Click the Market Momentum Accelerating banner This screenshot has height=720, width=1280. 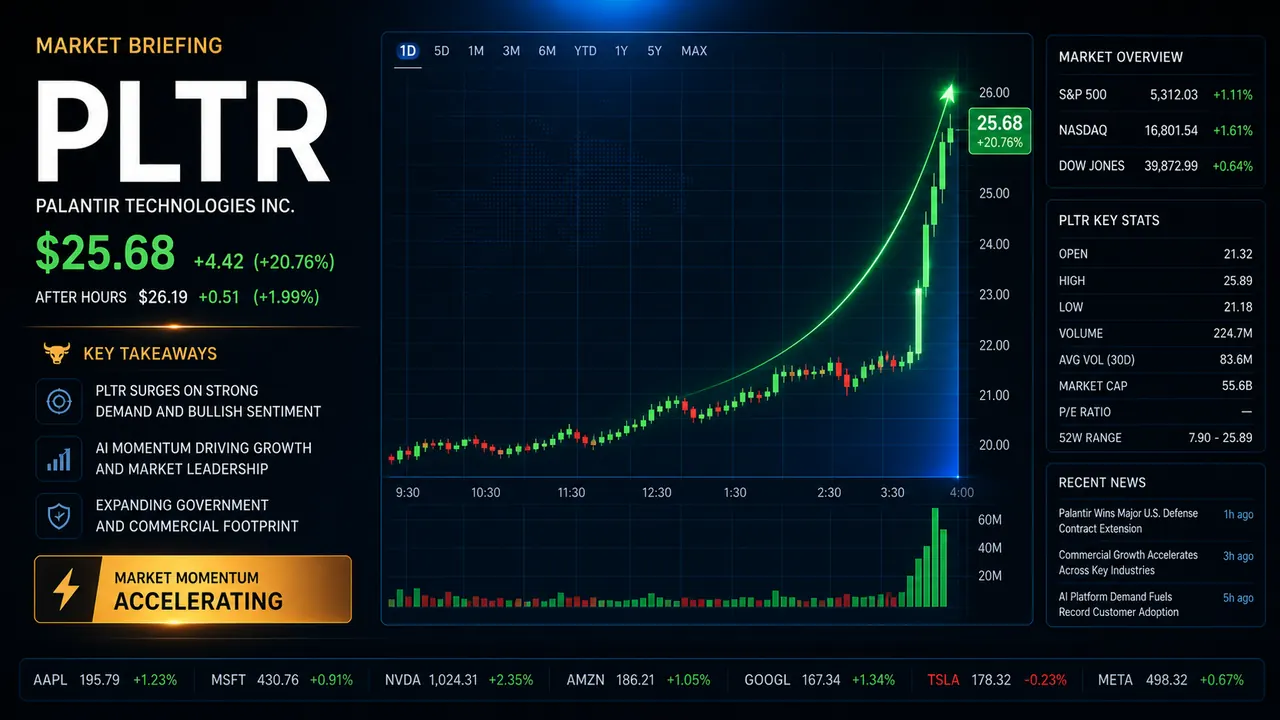click(193, 590)
